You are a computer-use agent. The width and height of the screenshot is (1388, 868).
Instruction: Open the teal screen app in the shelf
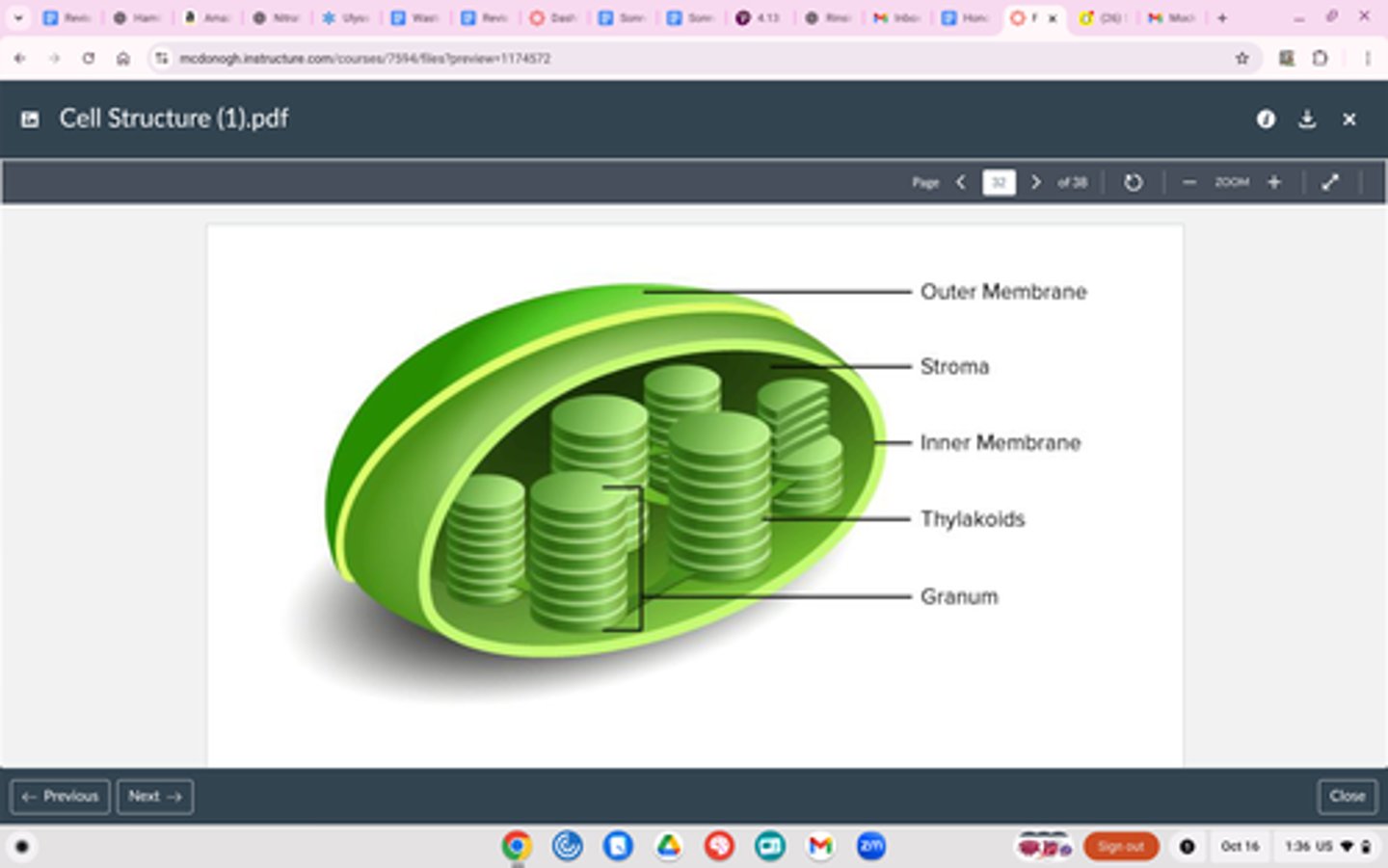pos(769,847)
